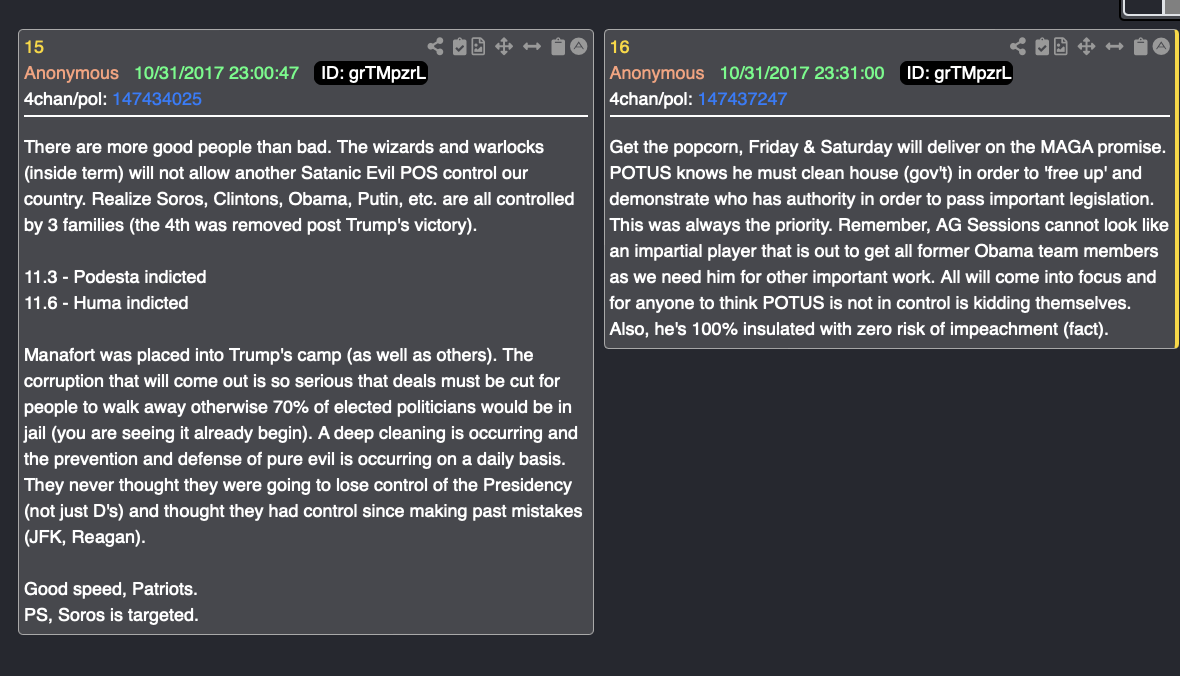Screen dimensions: 1180x676
Task: Click the share icon on post 15
Action: pos(435,47)
